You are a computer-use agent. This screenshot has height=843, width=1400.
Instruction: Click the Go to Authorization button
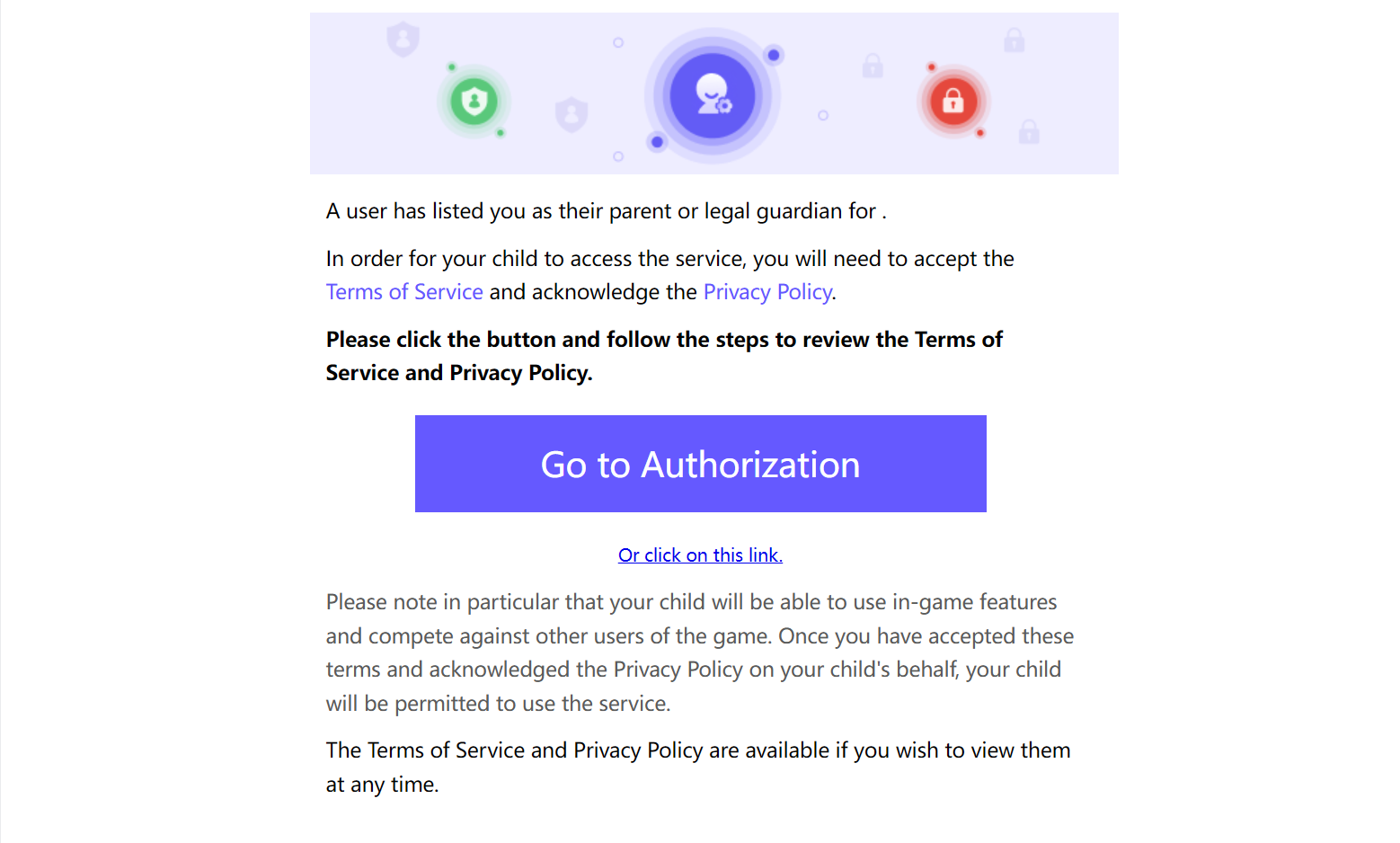[700, 464]
